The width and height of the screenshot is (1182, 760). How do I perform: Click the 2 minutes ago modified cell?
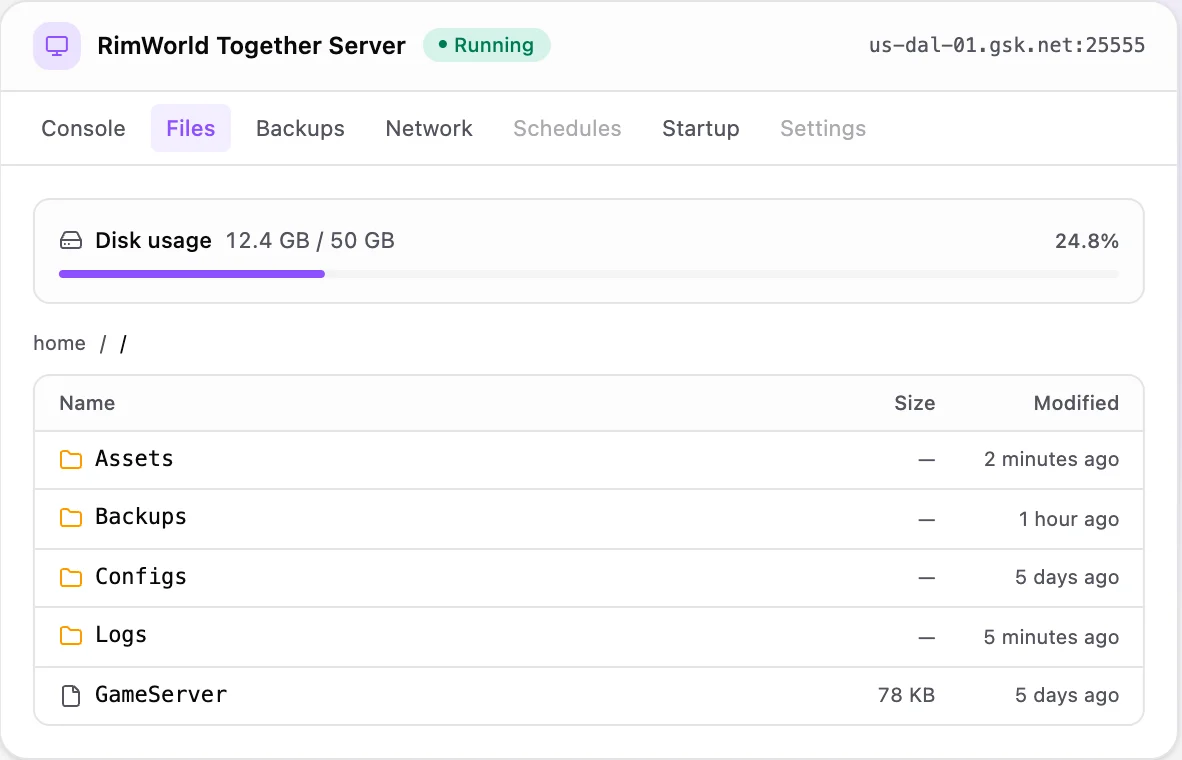pyautogui.click(x=1051, y=459)
